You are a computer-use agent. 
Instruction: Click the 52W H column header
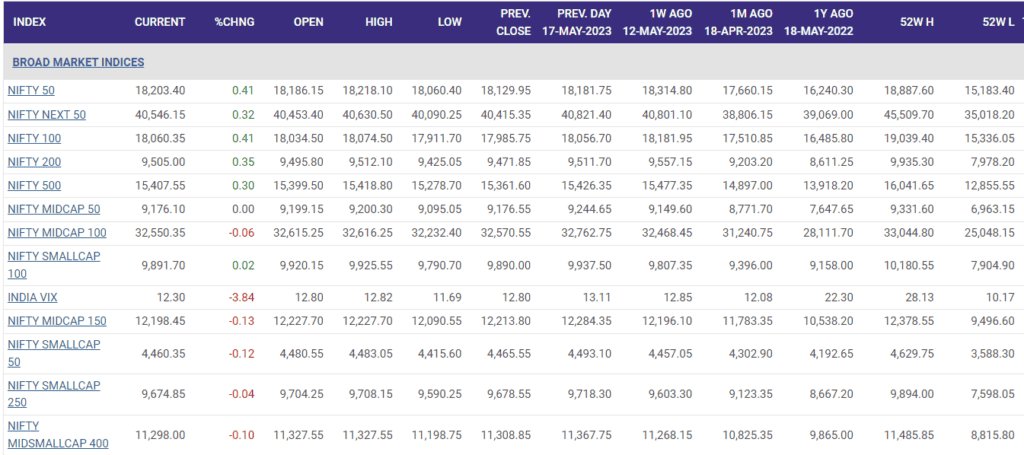click(919, 22)
